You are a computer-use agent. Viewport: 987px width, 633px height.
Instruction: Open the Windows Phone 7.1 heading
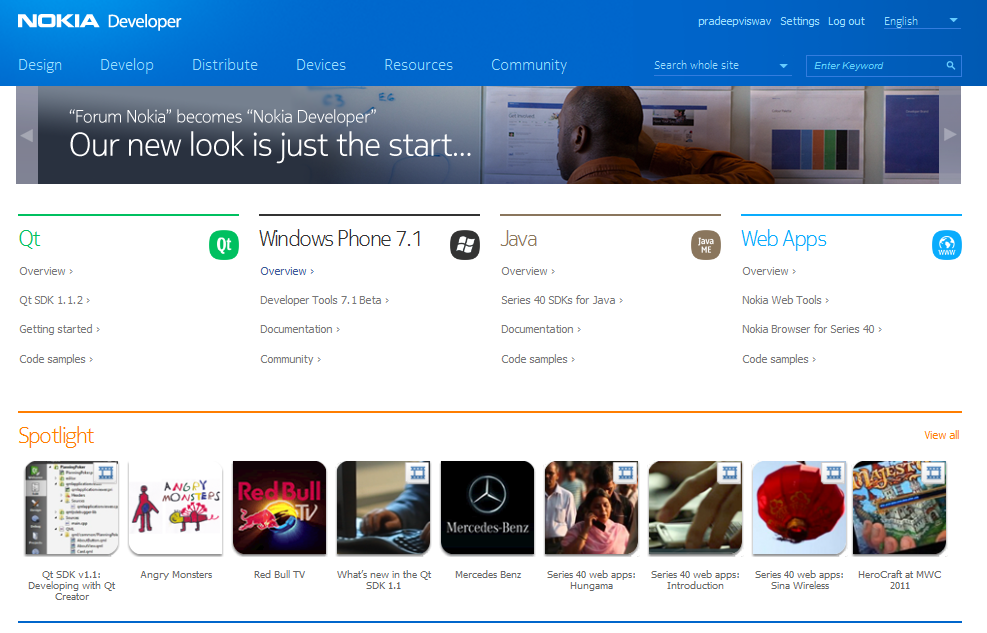[340, 238]
